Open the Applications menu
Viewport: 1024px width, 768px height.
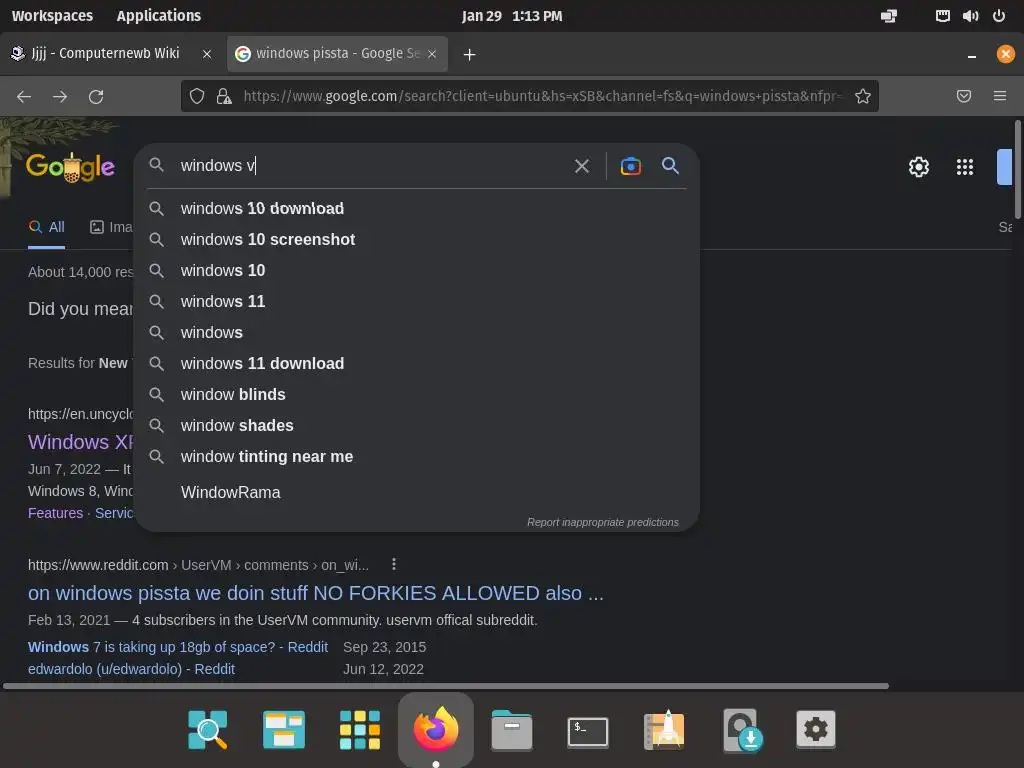(159, 16)
